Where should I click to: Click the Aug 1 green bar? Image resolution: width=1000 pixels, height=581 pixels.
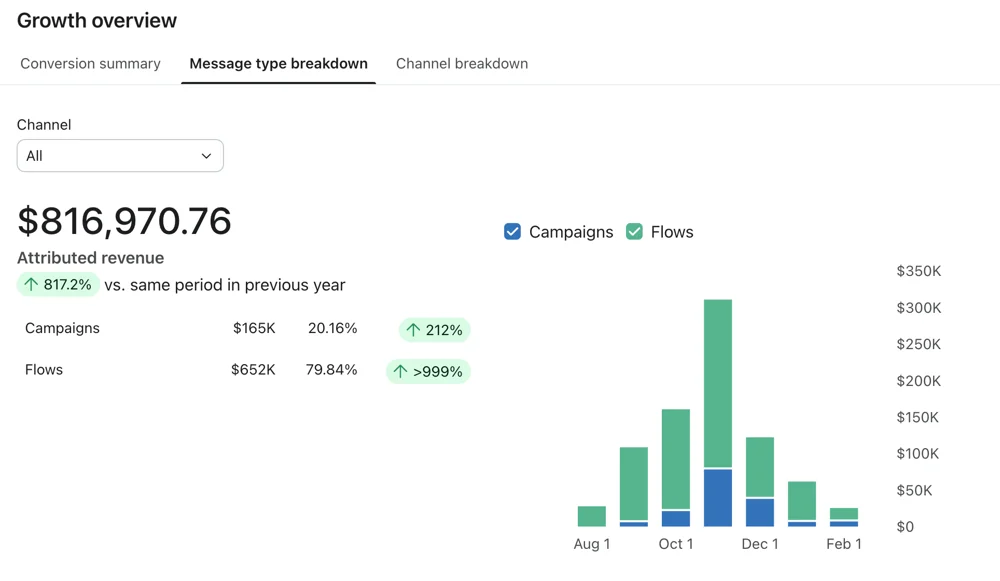592,516
